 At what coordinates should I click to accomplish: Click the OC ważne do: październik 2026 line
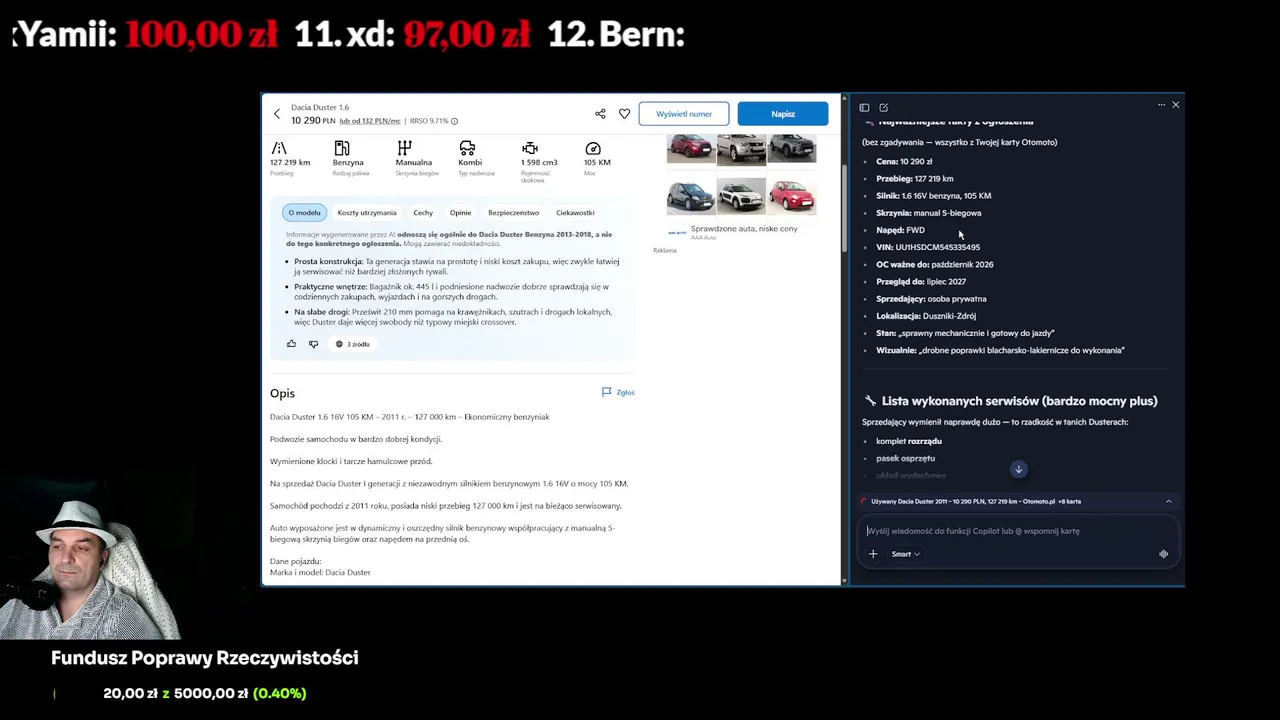tap(935, 265)
